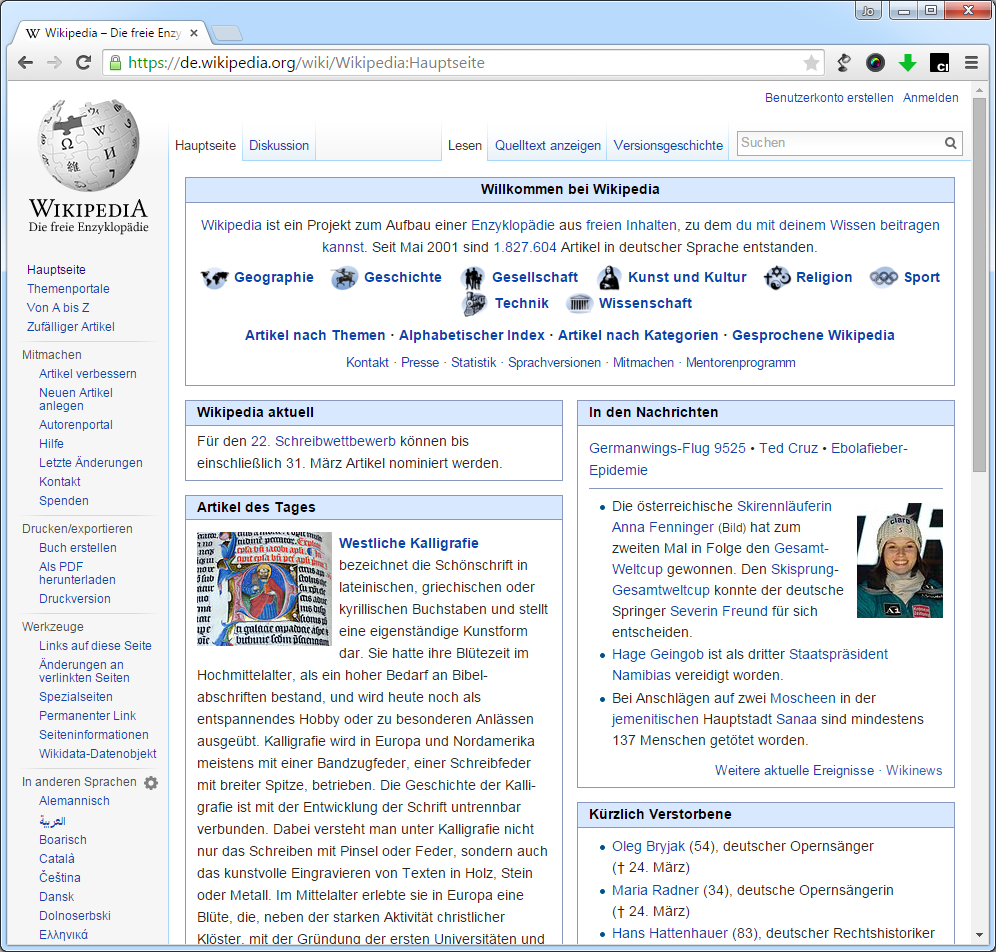The image size is (996, 952).
Task: Switch to the Diskussion tab
Action: click(x=279, y=145)
